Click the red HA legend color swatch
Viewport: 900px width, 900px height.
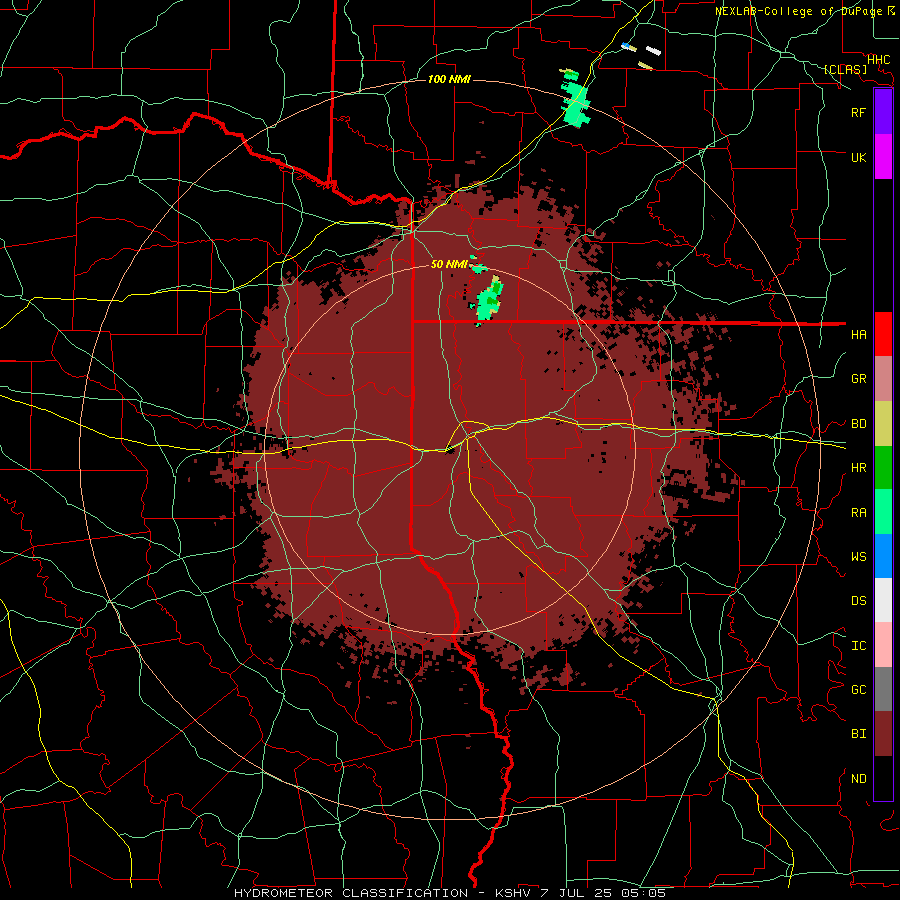coord(883,334)
